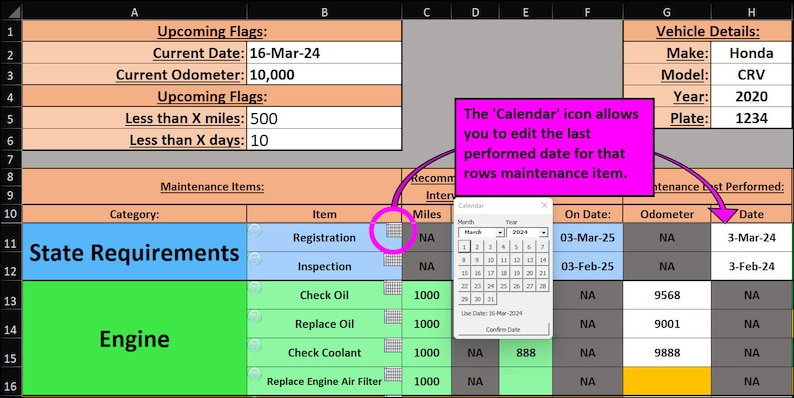Click round button left of Inspection
This screenshot has height=398, width=794.
[255, 259]
